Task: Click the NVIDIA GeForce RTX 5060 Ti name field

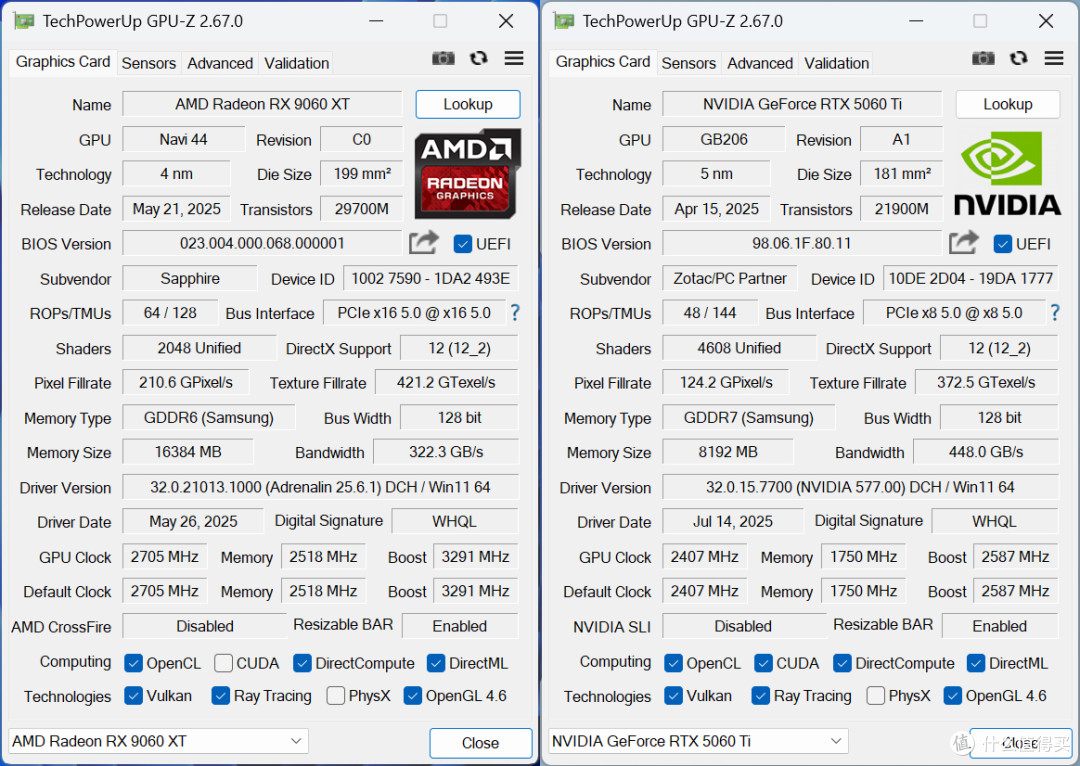Action: [802, 104]
